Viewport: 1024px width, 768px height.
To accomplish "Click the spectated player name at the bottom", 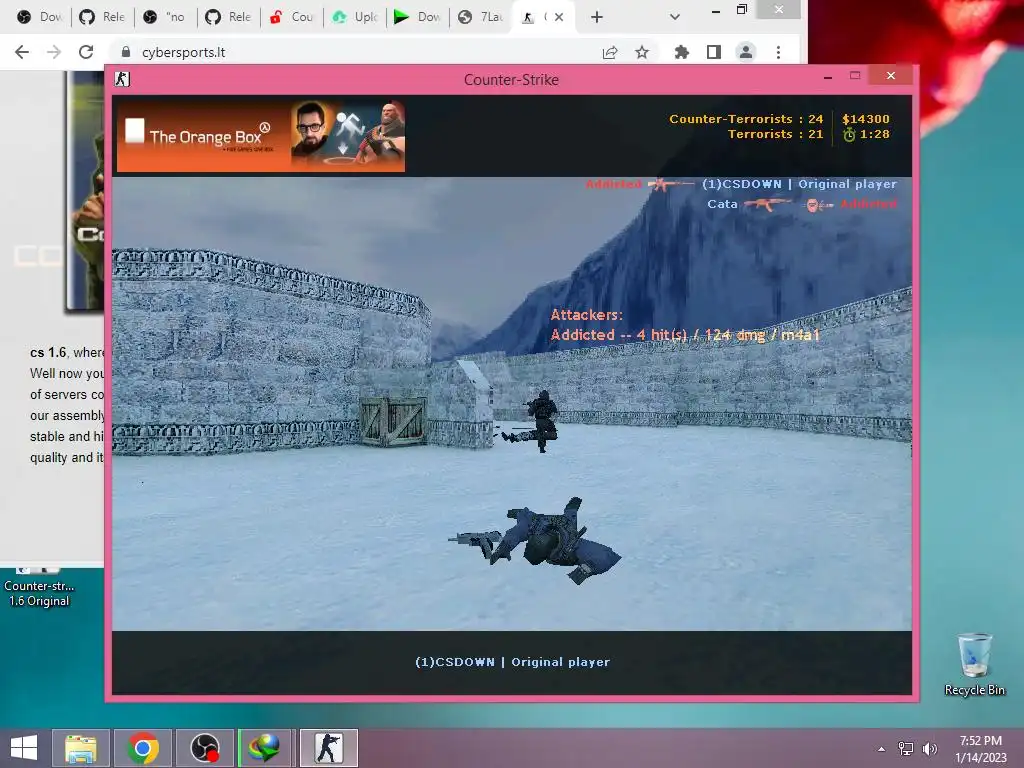I will [513, 662].
